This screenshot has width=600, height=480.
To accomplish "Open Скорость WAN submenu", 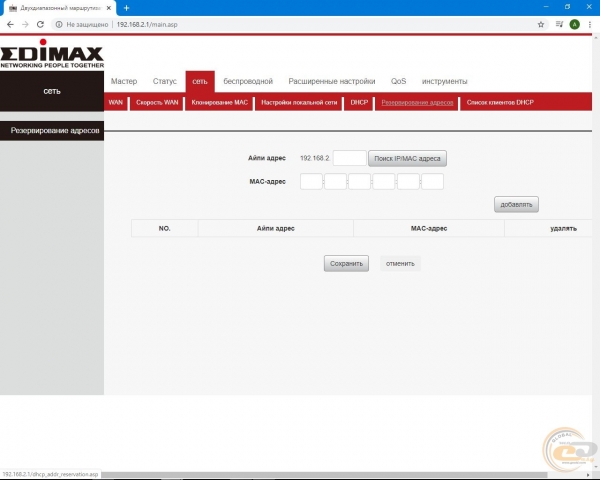I will (157, 102).
